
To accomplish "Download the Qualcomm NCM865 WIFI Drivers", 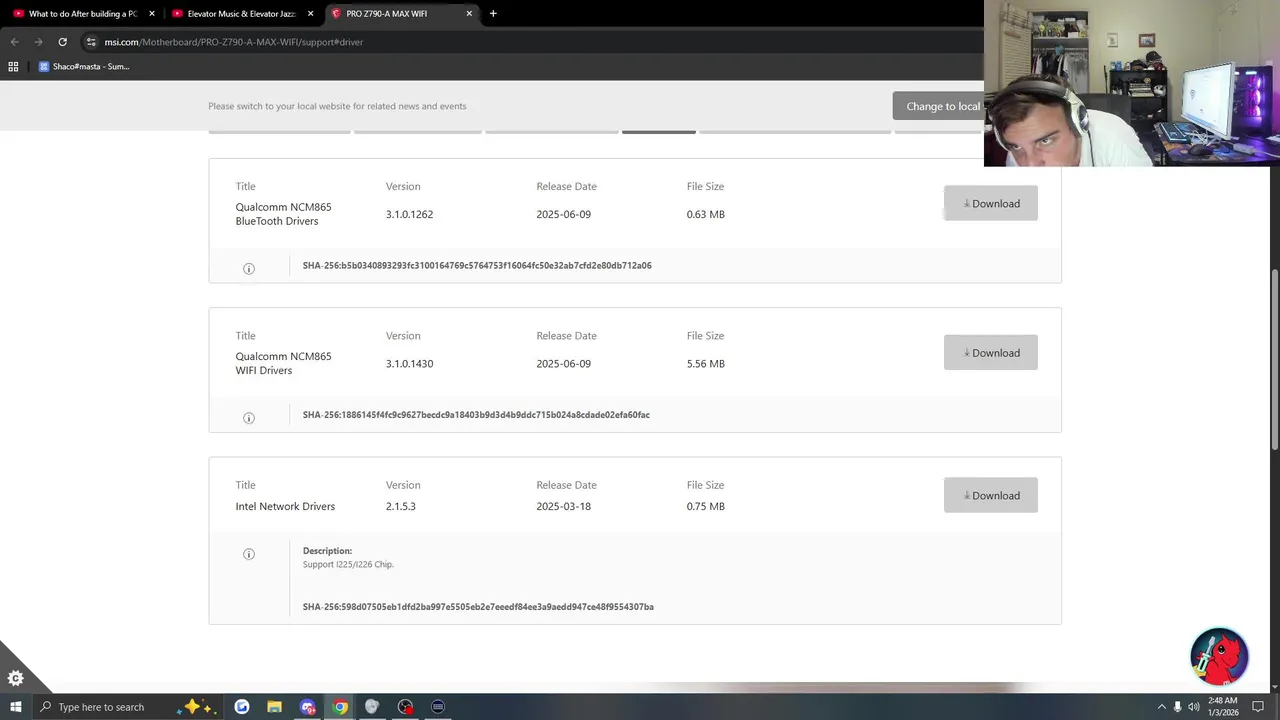I will click(990, 352).
